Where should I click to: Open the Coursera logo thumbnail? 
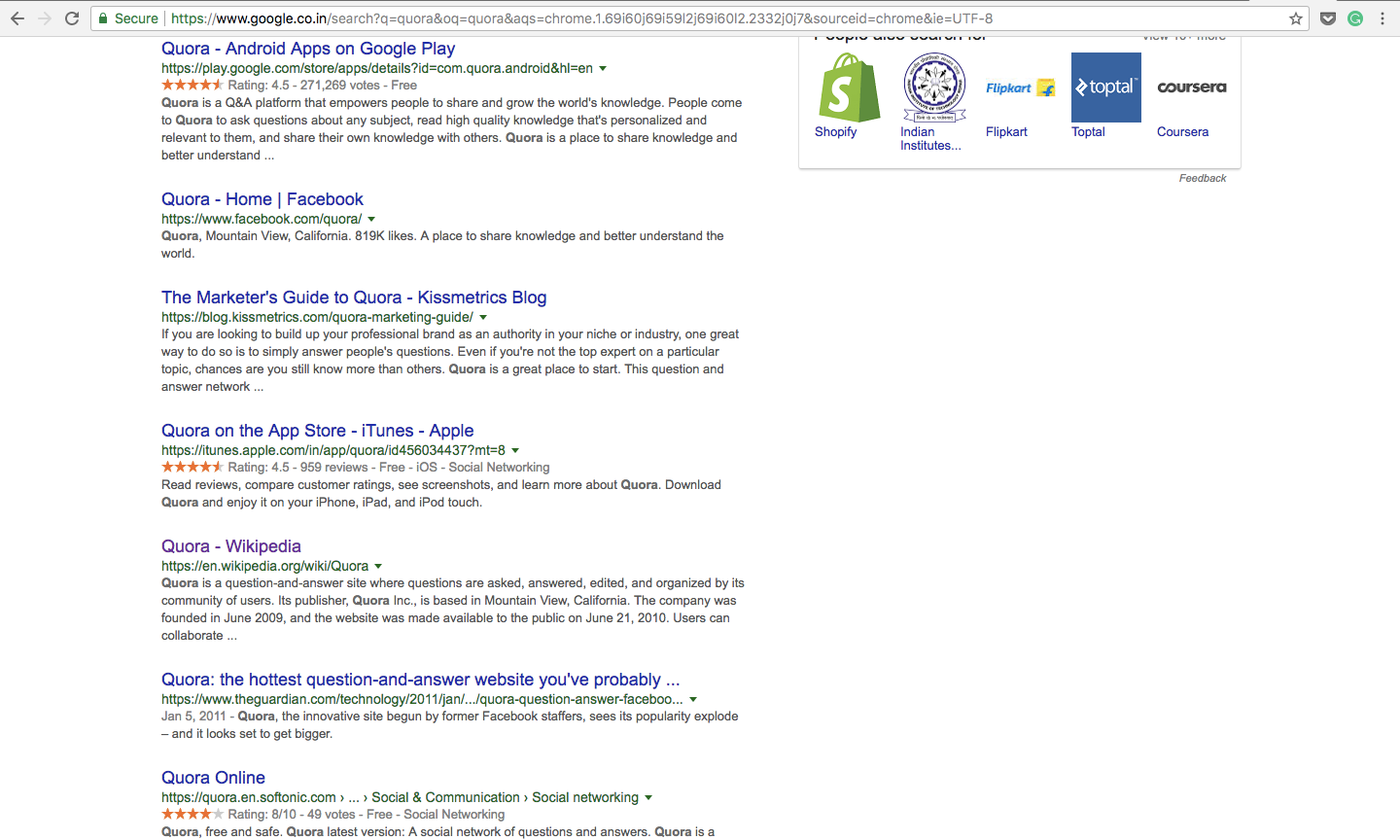(1192, 87)
